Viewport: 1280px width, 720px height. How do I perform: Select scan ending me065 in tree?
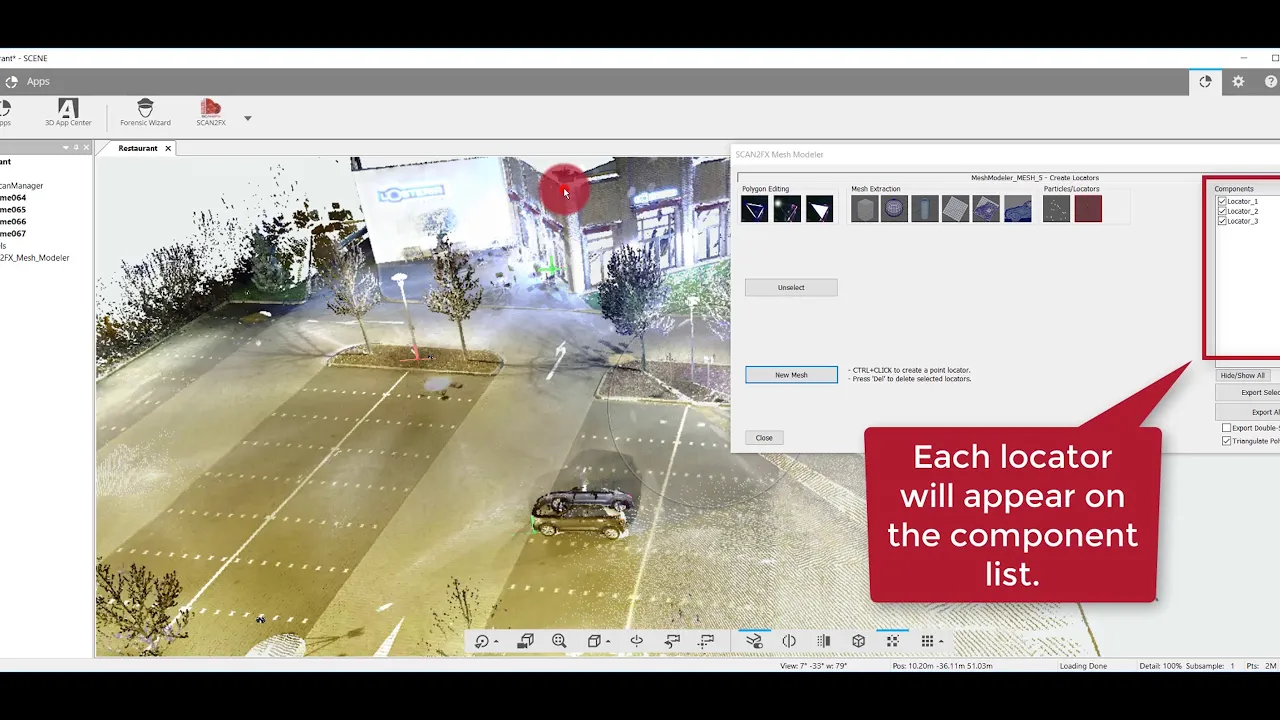(x=13, y=210)
